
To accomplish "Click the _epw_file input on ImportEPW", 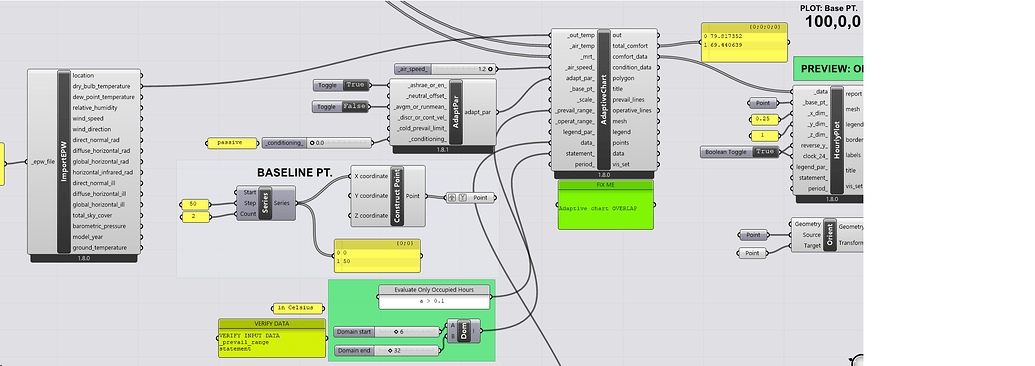I will coord(43,162).
